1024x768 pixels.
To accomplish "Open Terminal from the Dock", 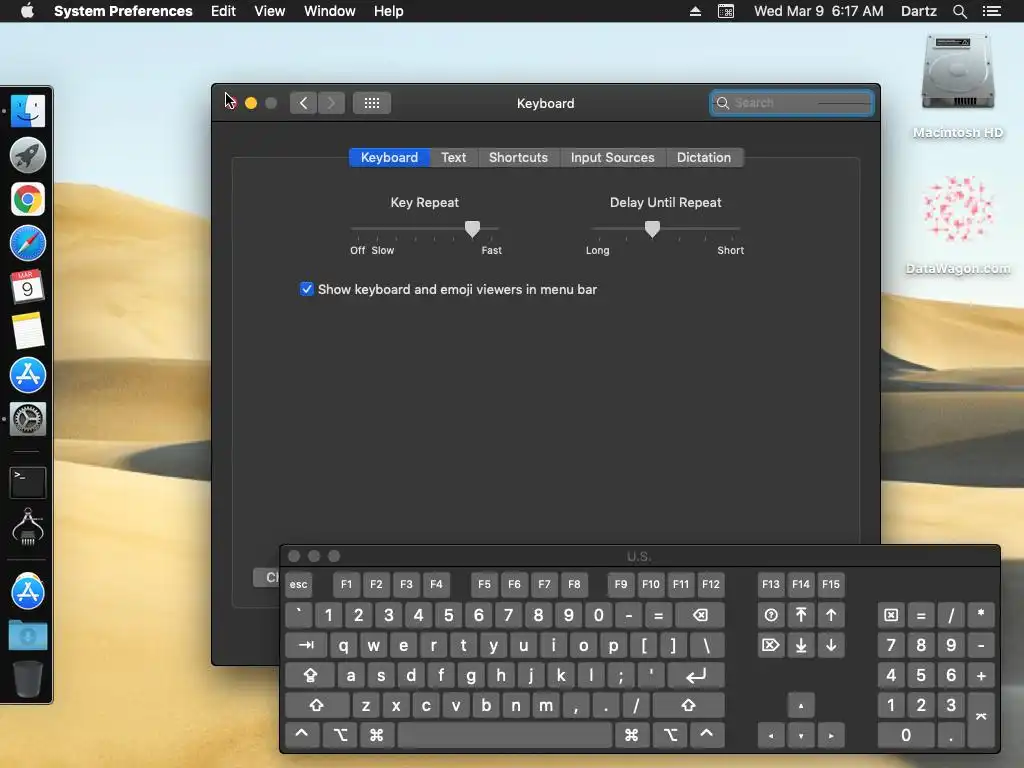I will point(27,483).
